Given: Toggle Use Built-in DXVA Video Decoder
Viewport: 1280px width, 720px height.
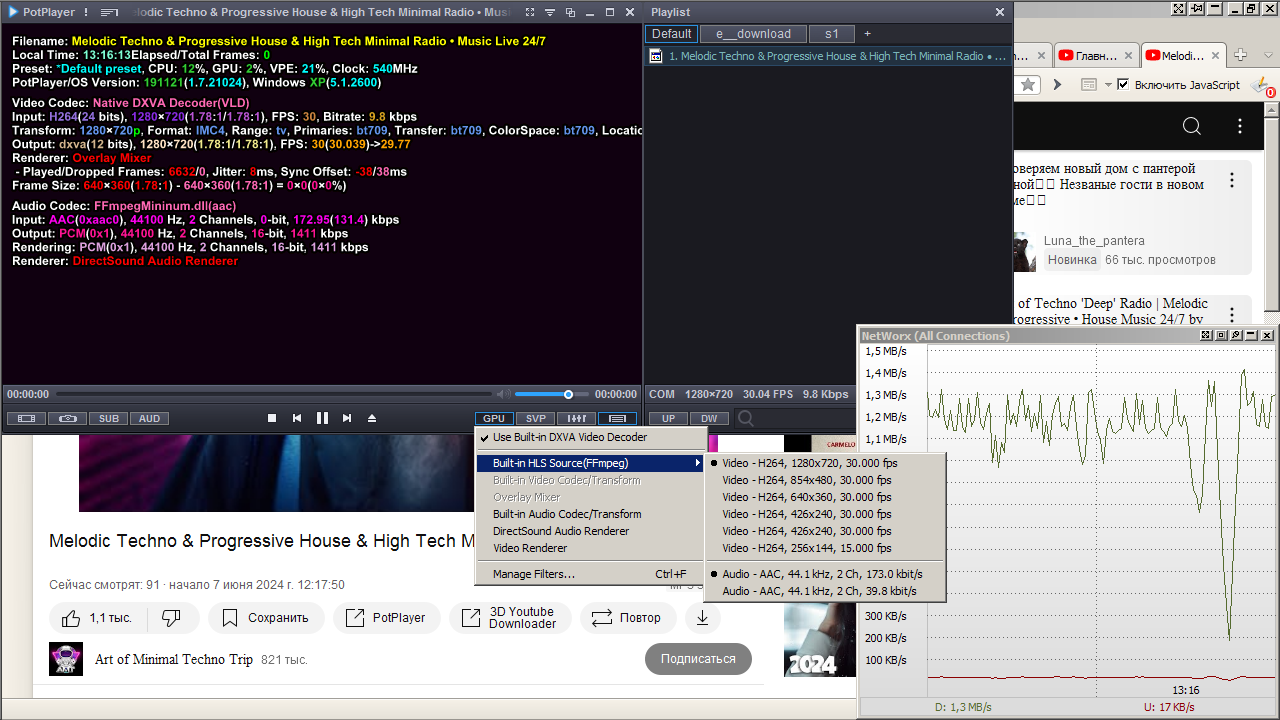Looking at the screenshot, I should click(x=590, y=437).
